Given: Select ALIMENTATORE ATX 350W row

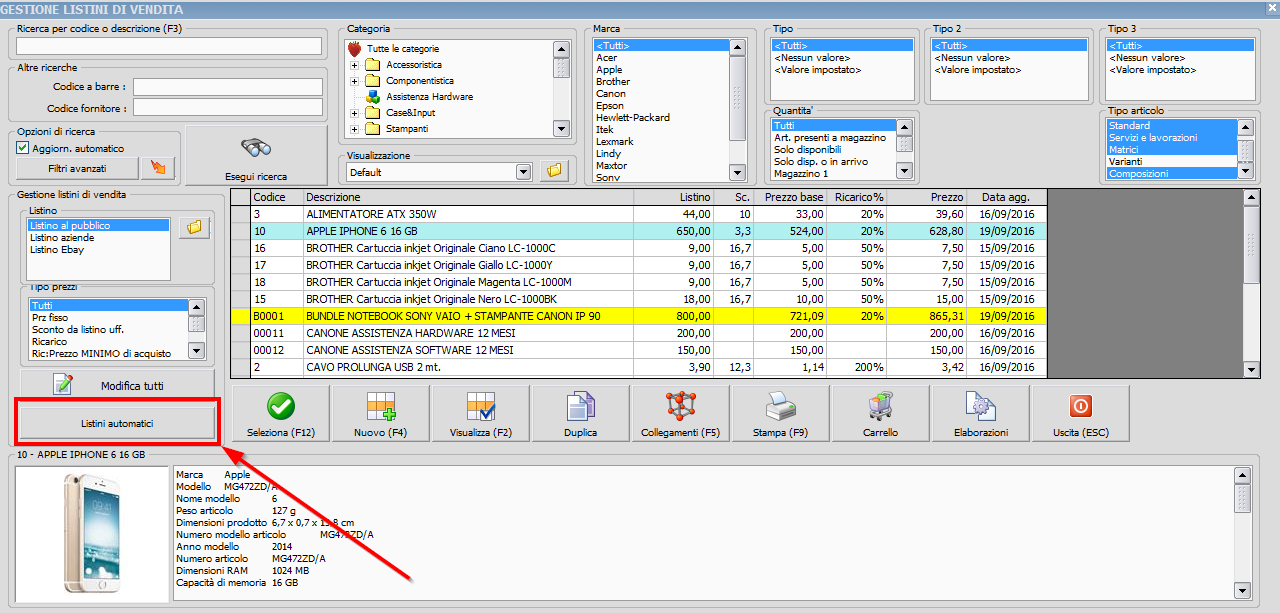Looking at the screenshot, I should coord(638,214).
